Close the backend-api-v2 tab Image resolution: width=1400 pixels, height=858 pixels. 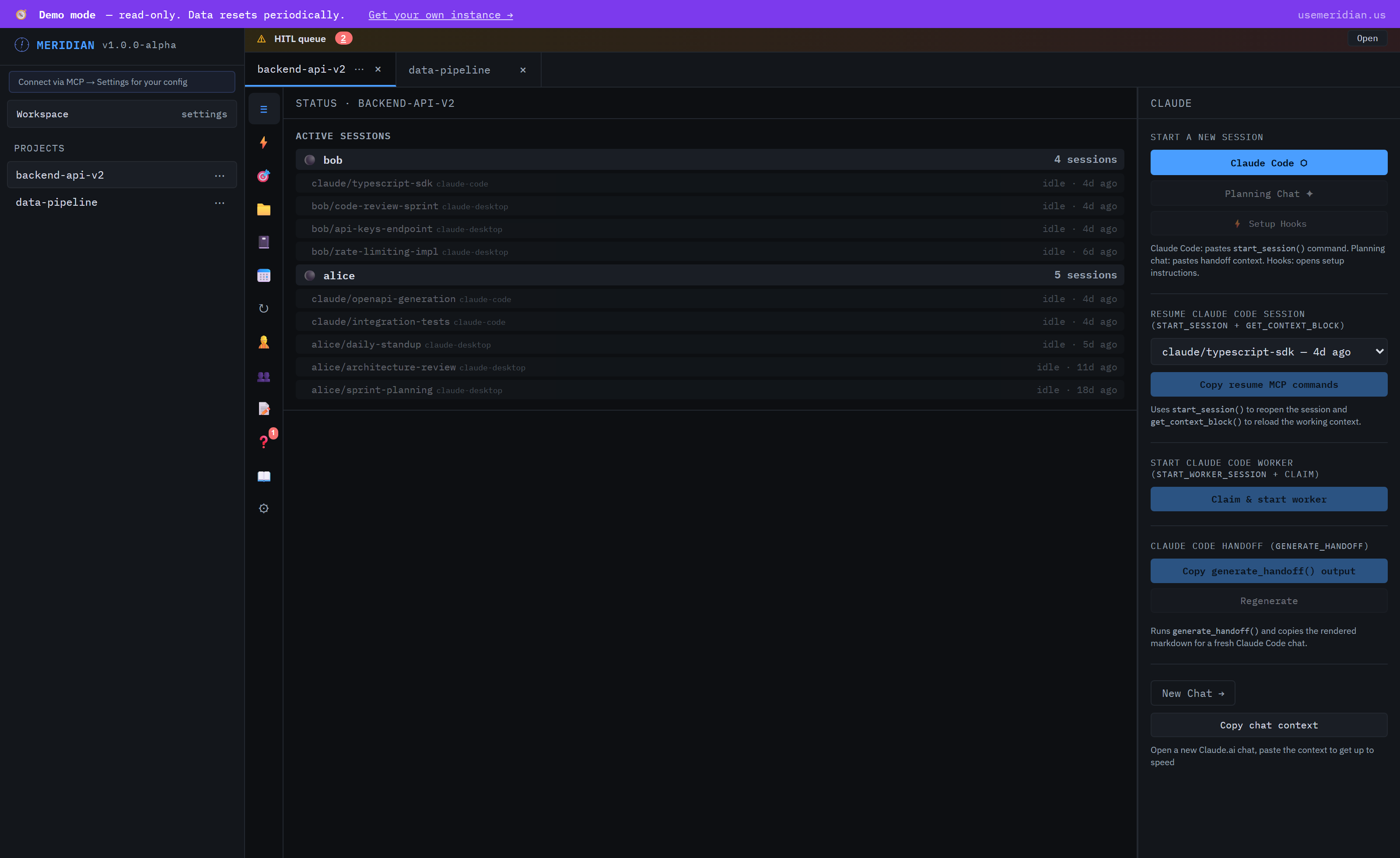(x=378, y=69)
